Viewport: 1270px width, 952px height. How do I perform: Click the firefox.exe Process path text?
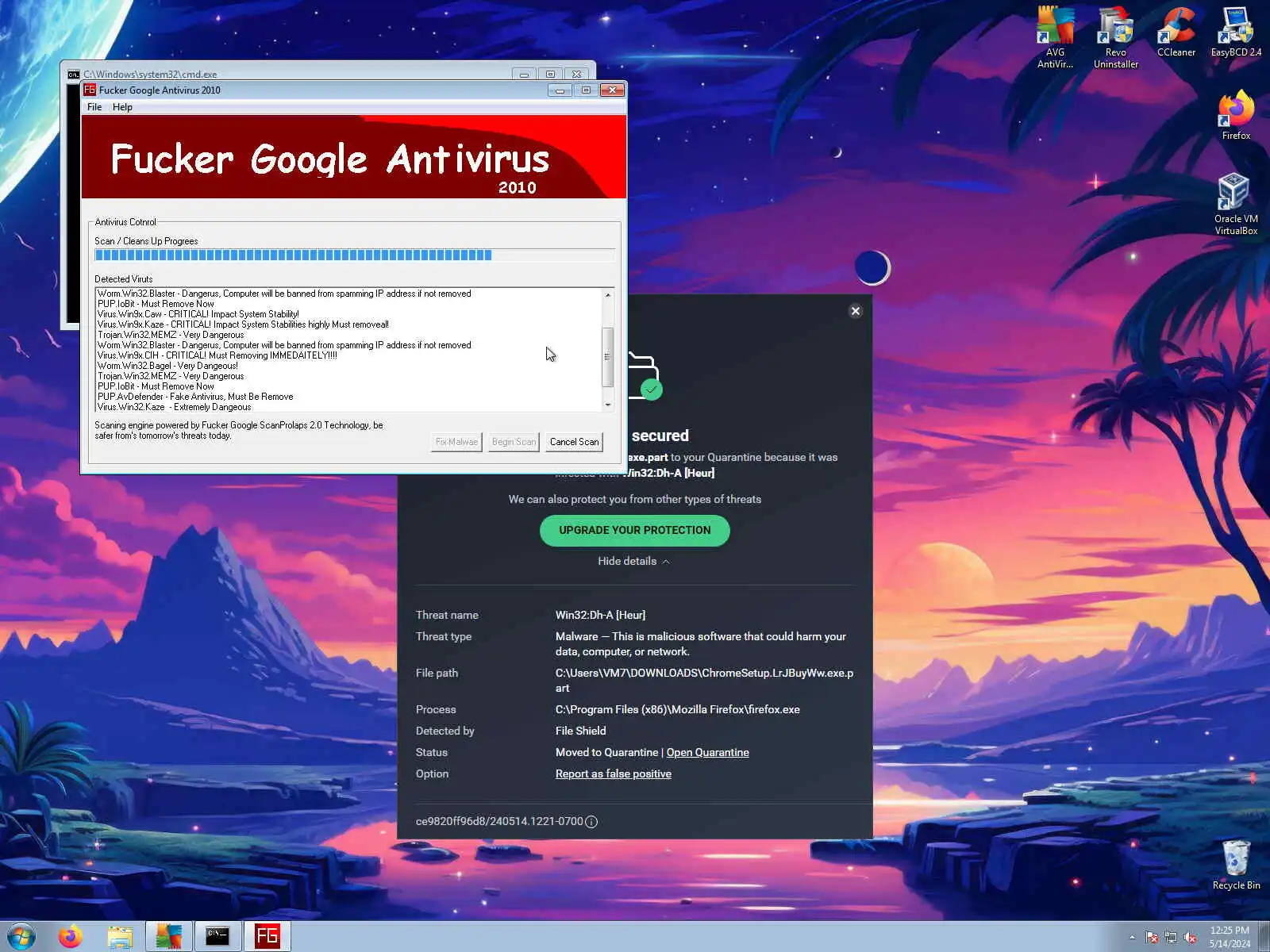[678, 709]
